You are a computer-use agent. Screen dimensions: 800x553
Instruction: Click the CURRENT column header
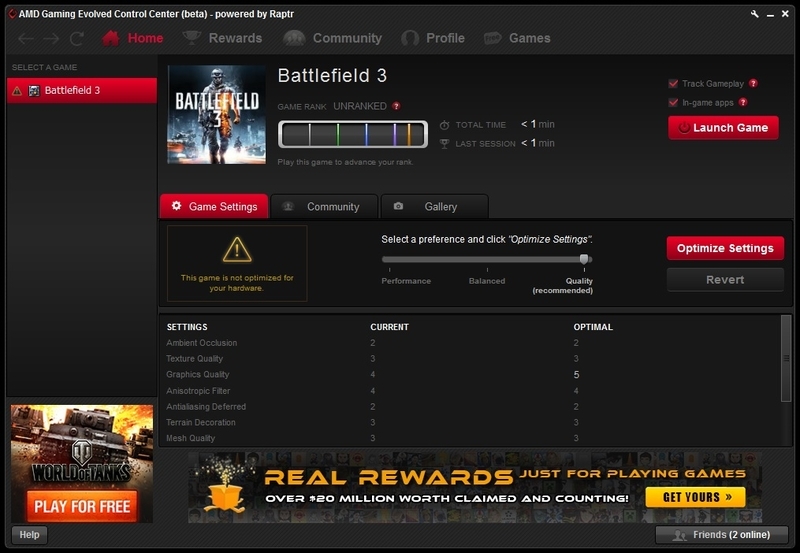389,327
